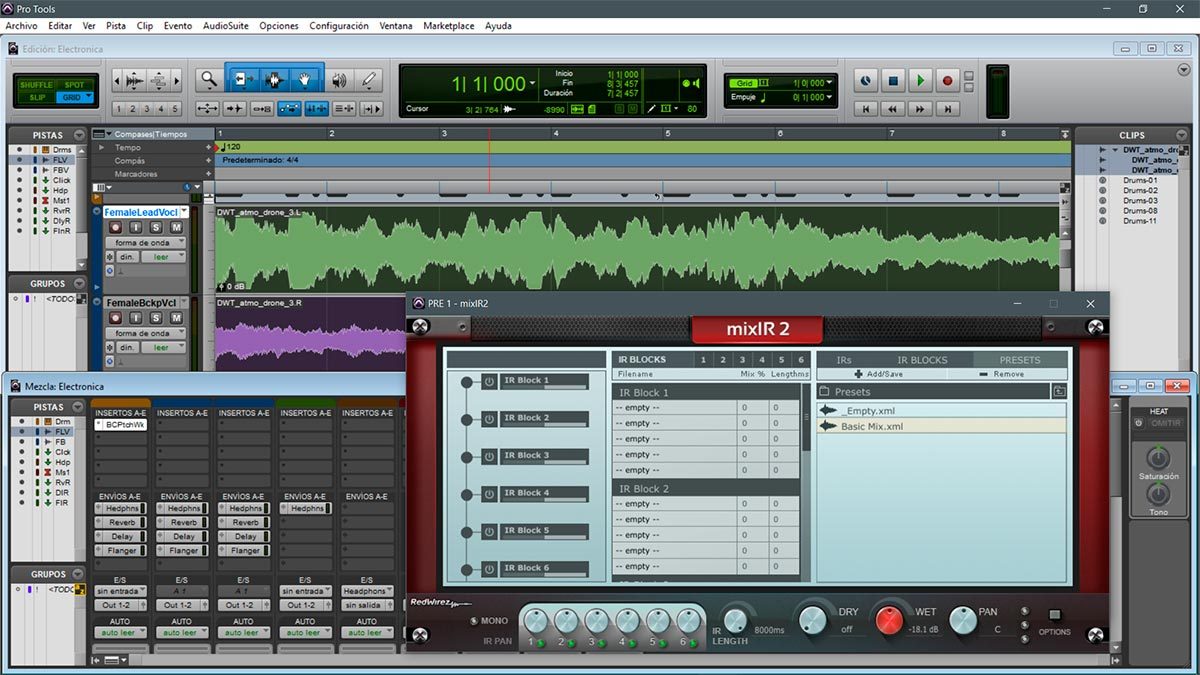1200x675 pixels.
Task: Click the Reverb send on first channel
Action: 122,523
